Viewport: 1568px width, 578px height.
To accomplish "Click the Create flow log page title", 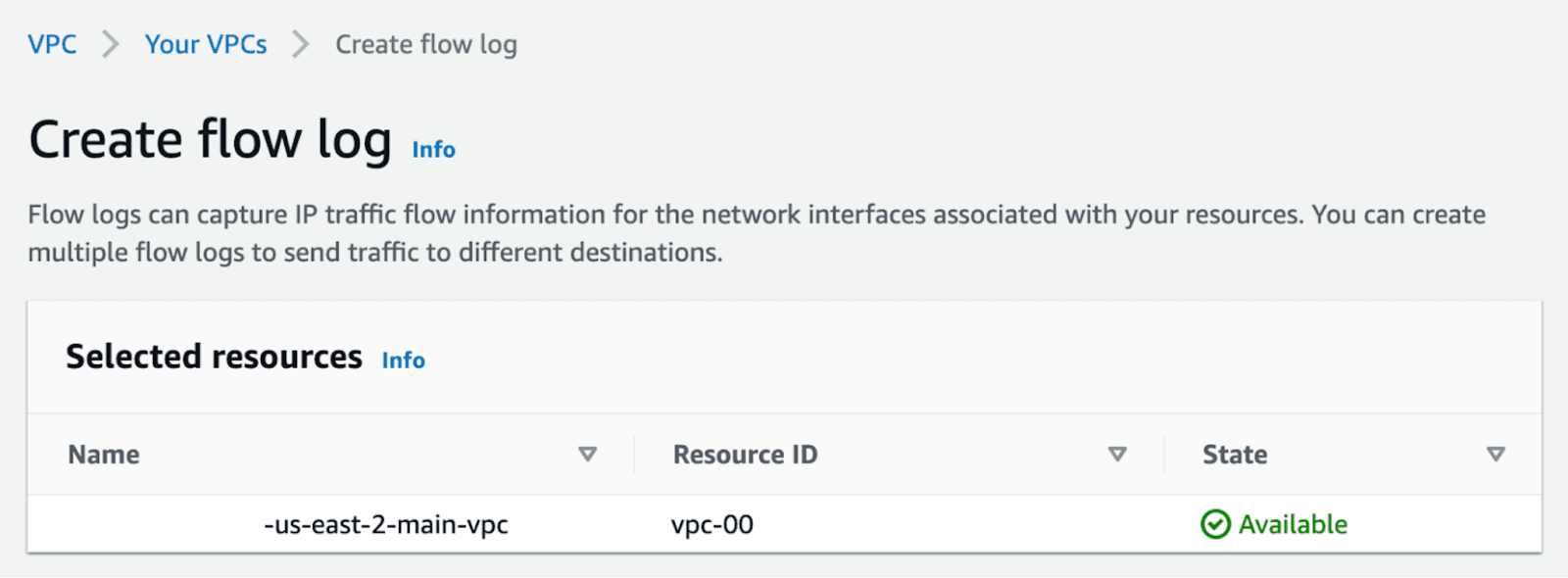I will point(210,140).
